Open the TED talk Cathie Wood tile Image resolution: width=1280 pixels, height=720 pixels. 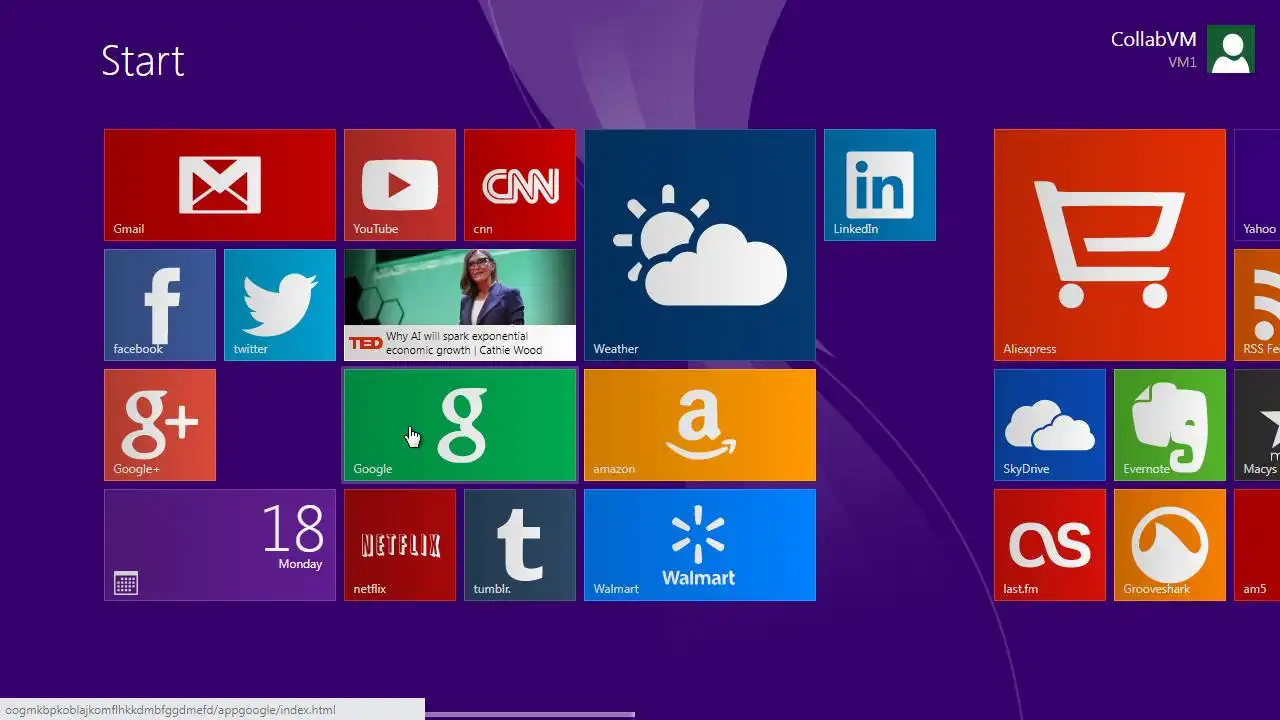tap(460, 305)
